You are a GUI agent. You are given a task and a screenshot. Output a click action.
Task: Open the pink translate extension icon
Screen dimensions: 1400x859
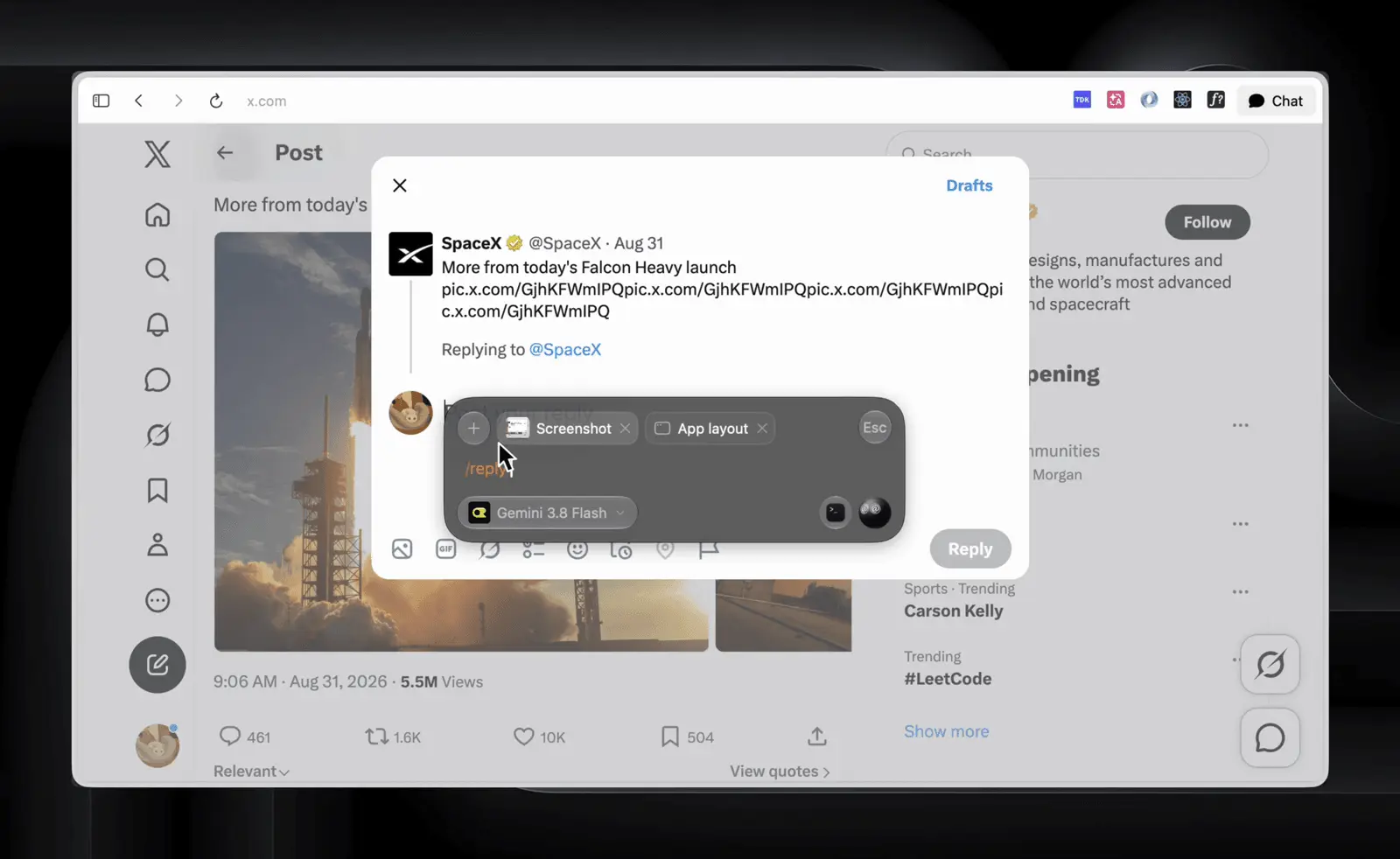click(1116, 100)
